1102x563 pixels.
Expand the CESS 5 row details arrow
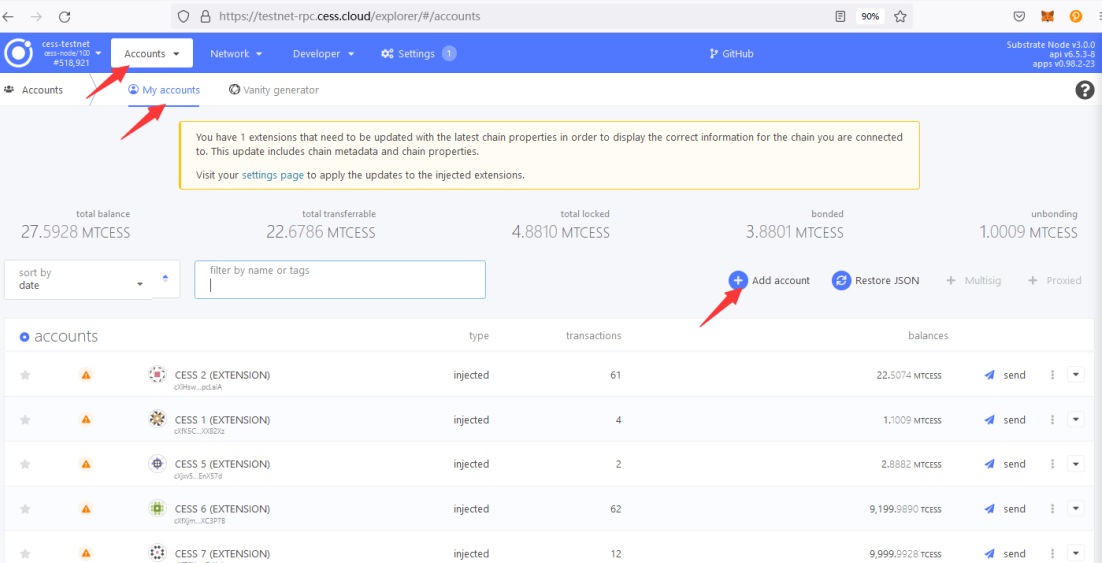coord(1076,464)
